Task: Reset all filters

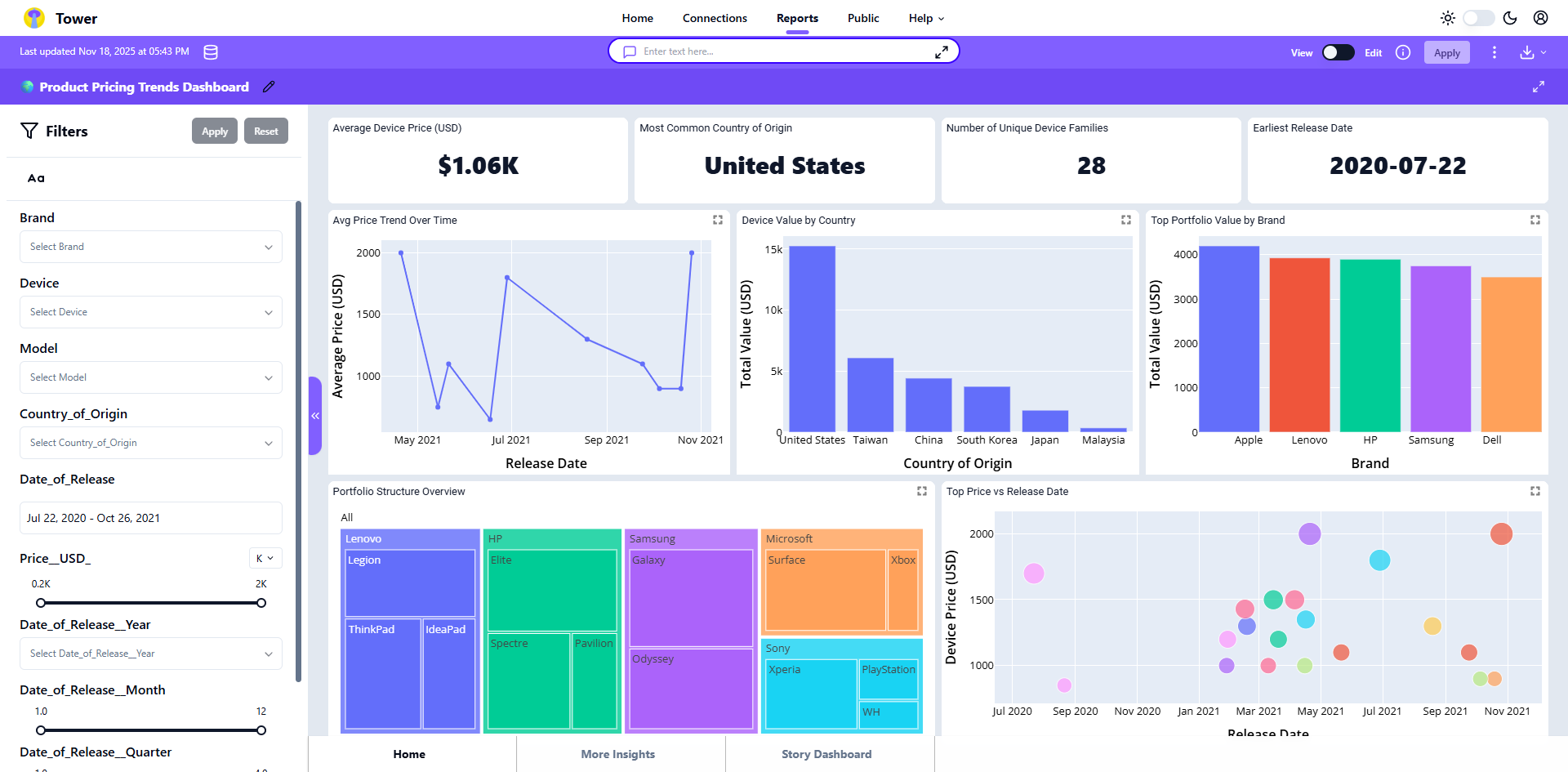Action: pyautogui.click(x=265, y=131)
